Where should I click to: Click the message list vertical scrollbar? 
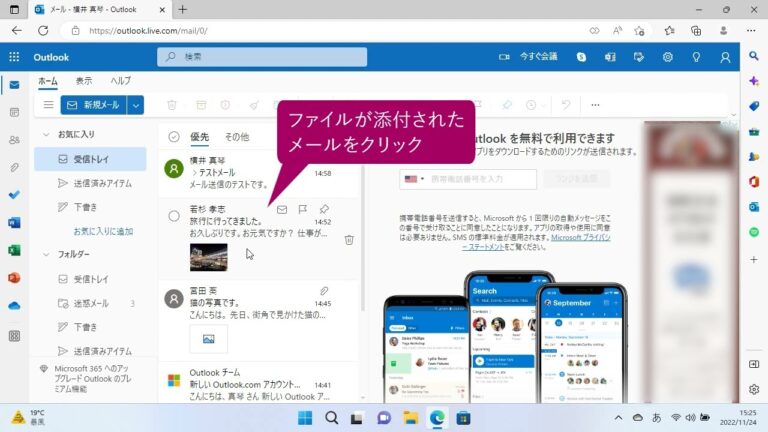tap(363, 239)
